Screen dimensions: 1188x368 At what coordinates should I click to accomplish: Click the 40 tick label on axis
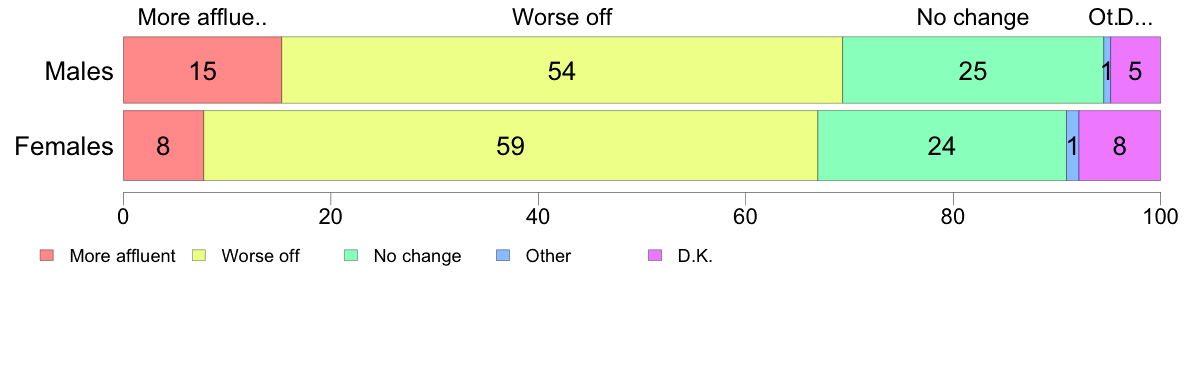[538, 215]
